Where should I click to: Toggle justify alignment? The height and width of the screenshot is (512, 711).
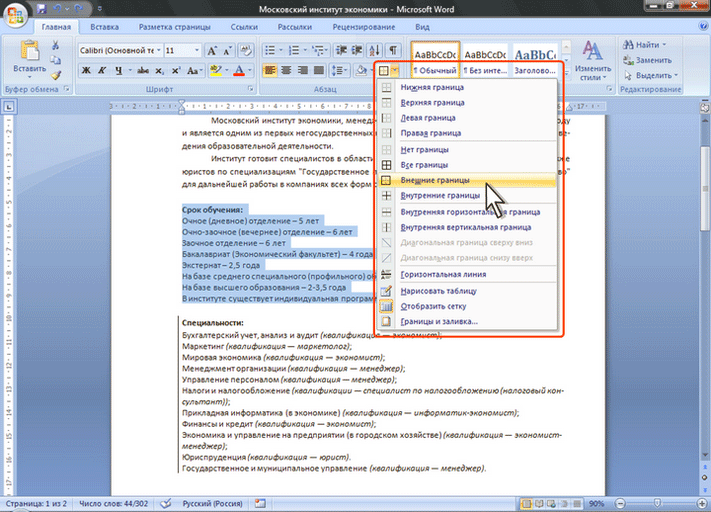click(x=319, y=71)
